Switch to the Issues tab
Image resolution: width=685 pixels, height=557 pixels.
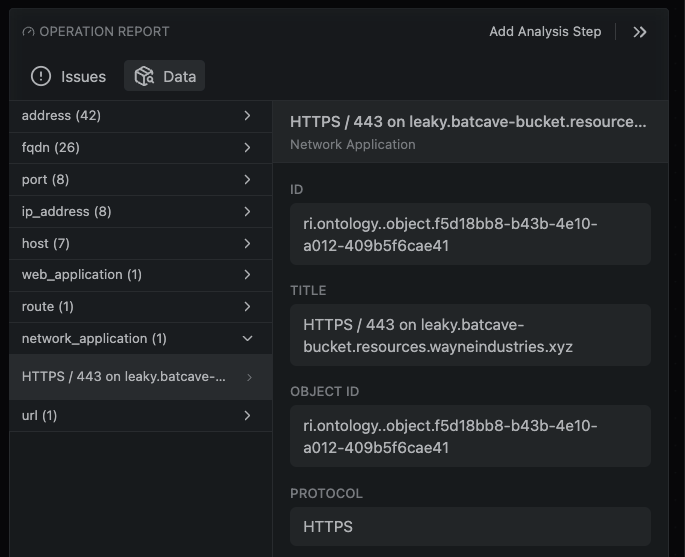point(69,76)
